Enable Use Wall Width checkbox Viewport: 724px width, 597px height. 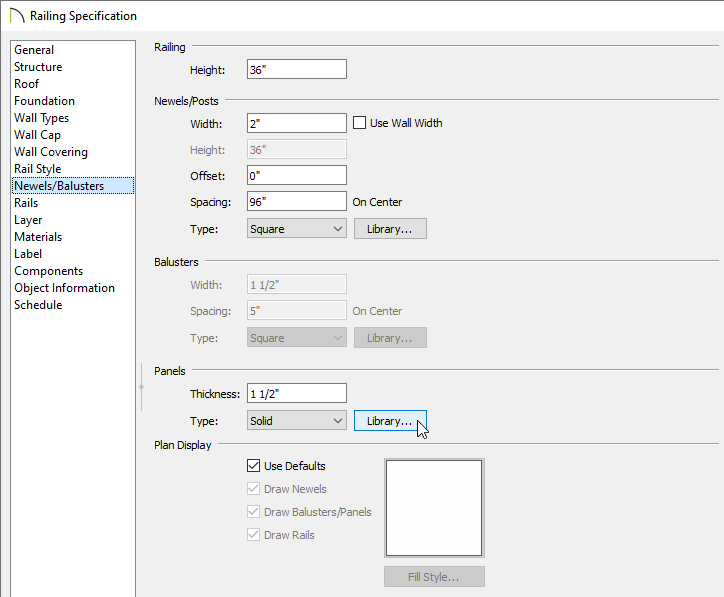pyautogui.click(x=359, y=123)
